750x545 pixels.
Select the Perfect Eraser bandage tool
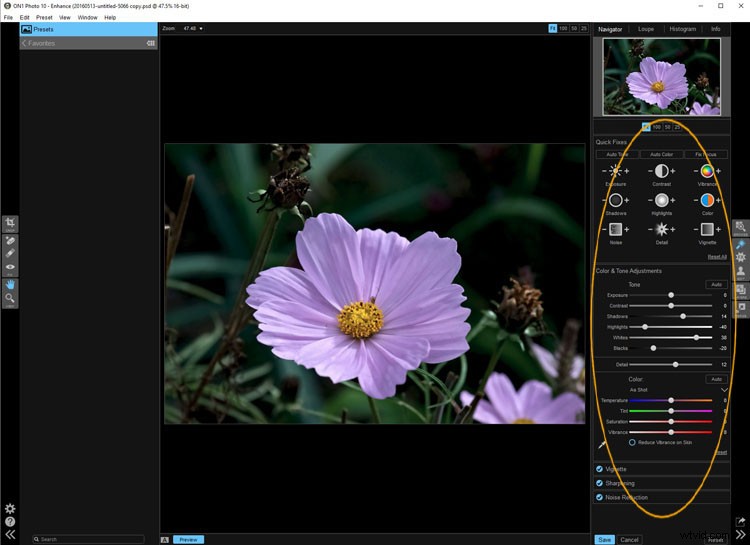point(10,241)
